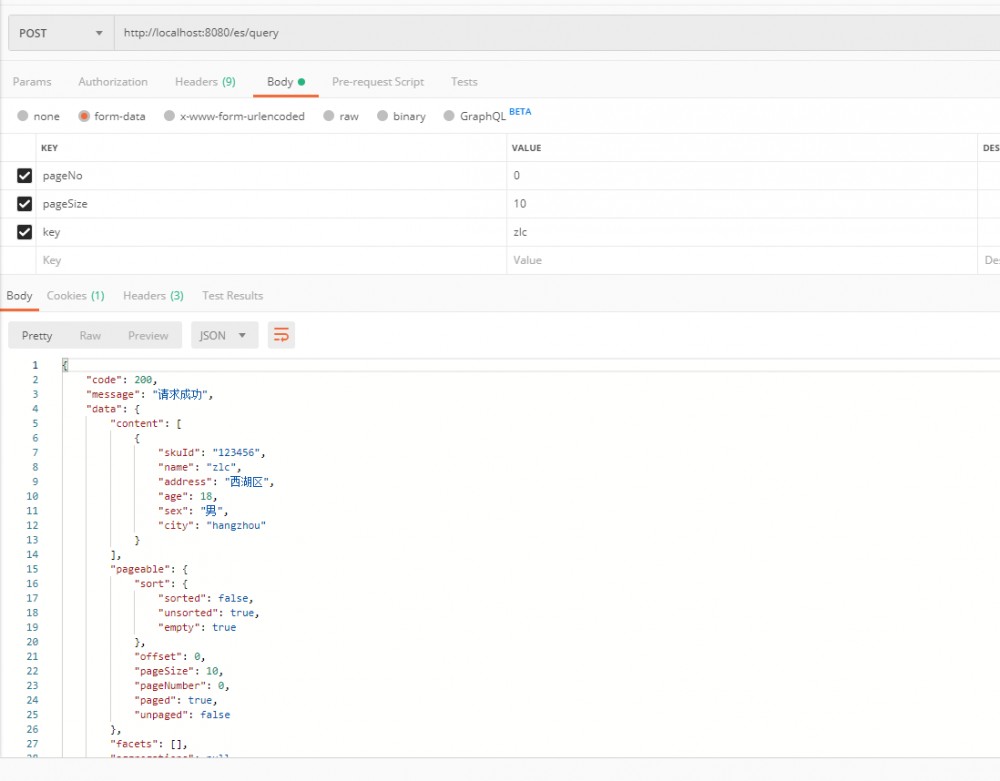Switch response view to Raw
This screenshot has width=1000, height=781.
[90, 335]
